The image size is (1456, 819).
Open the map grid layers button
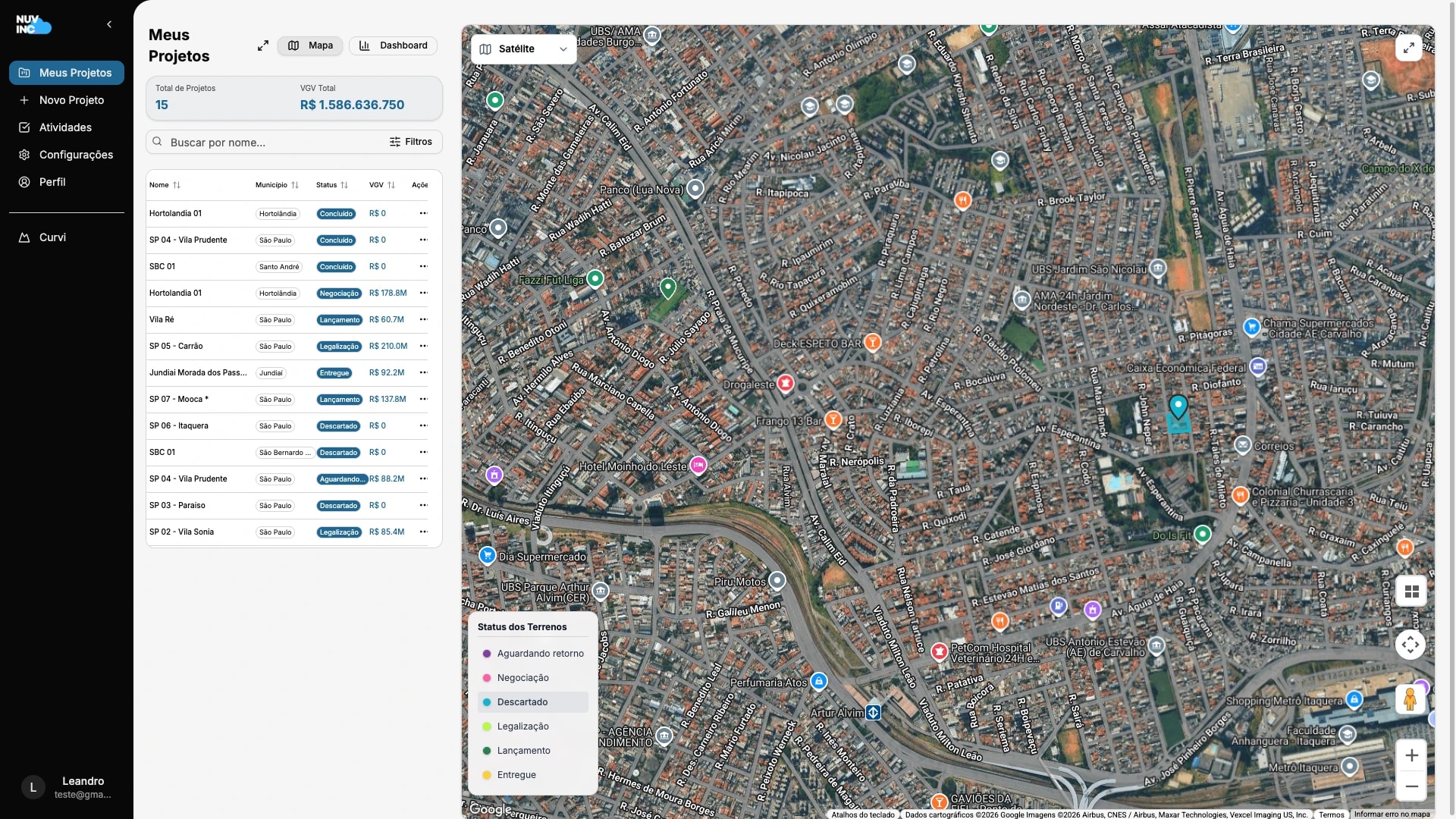coord(1411,591)
